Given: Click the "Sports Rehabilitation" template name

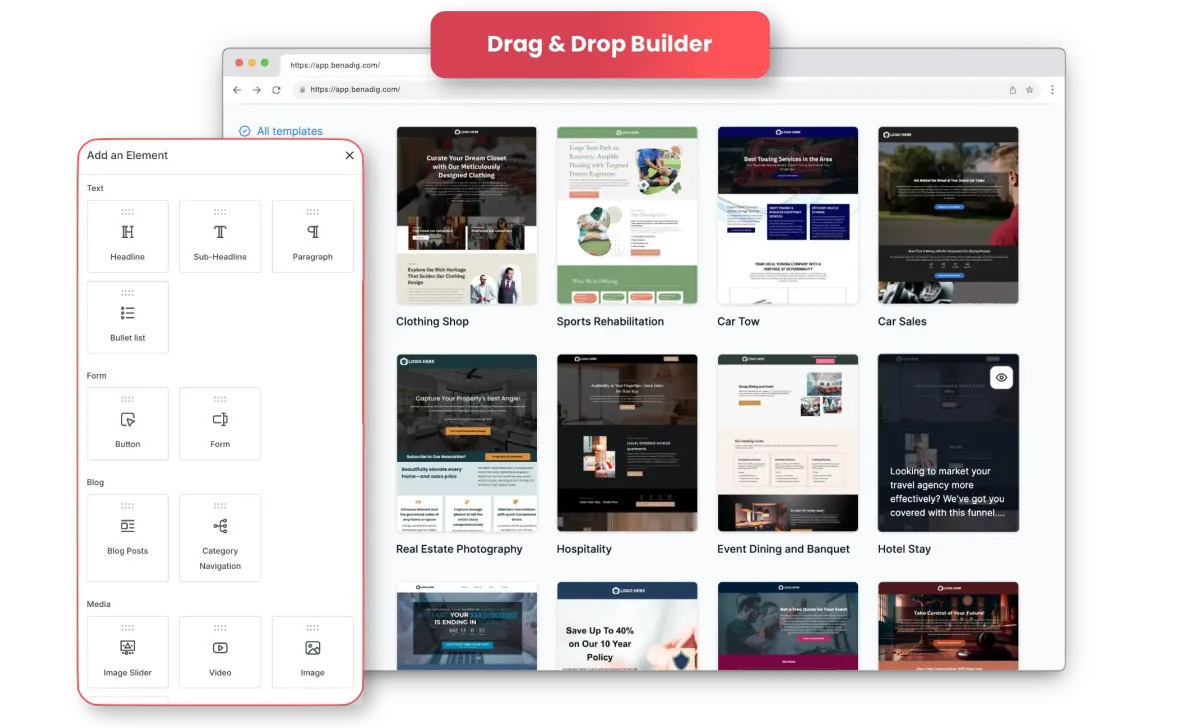Looking at the screenshot, I should (610, 322).
